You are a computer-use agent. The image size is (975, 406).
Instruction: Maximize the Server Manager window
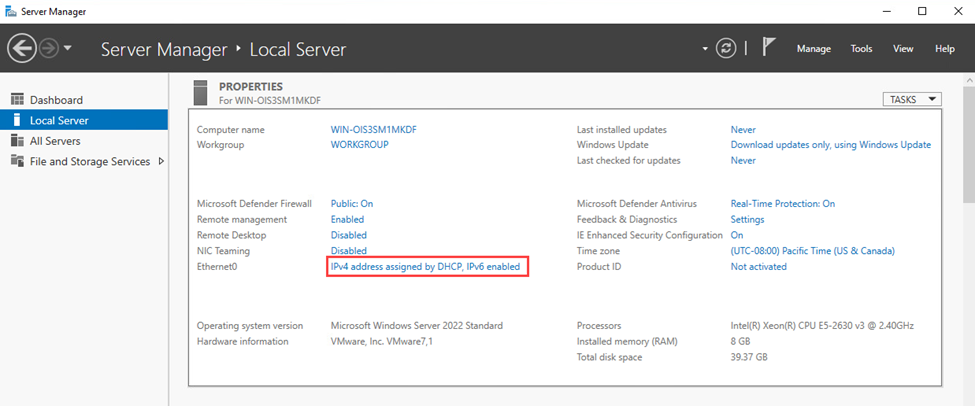(923, 11)
